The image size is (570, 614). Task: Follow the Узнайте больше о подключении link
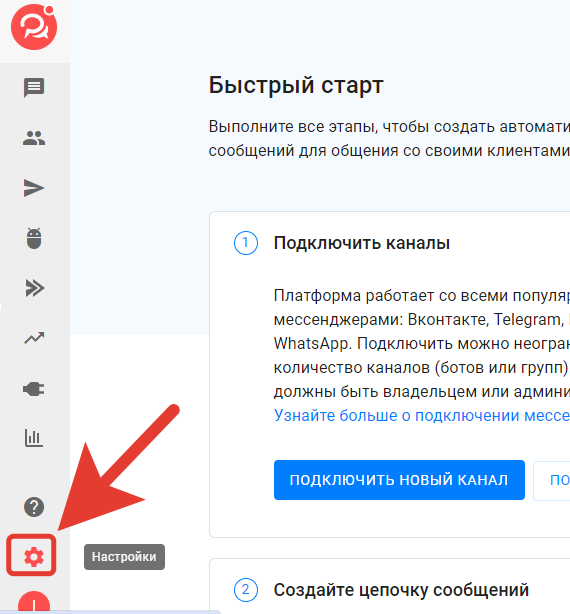coord(422,415)
